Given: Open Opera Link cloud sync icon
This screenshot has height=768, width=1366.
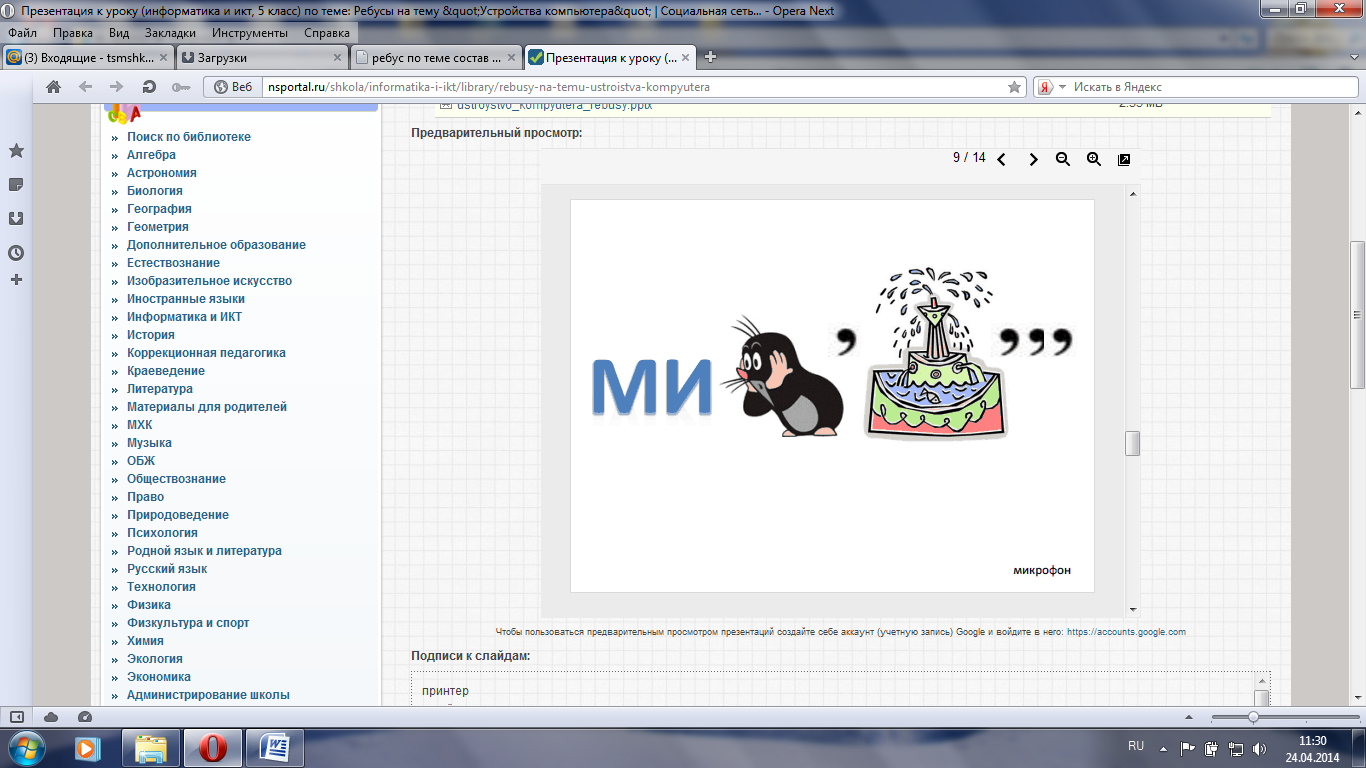Looking at the screenshot, I should click(x=51, y=717).
